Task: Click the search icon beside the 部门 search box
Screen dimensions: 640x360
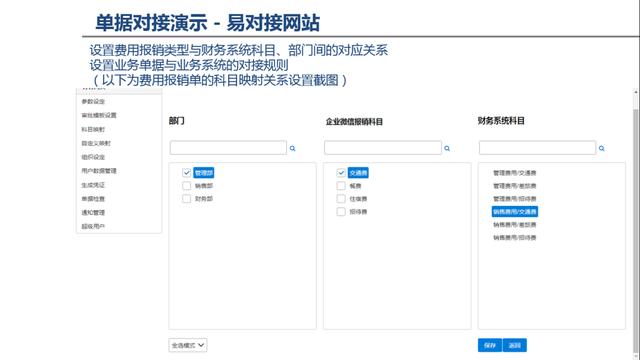Action: [x=293, y=148]
